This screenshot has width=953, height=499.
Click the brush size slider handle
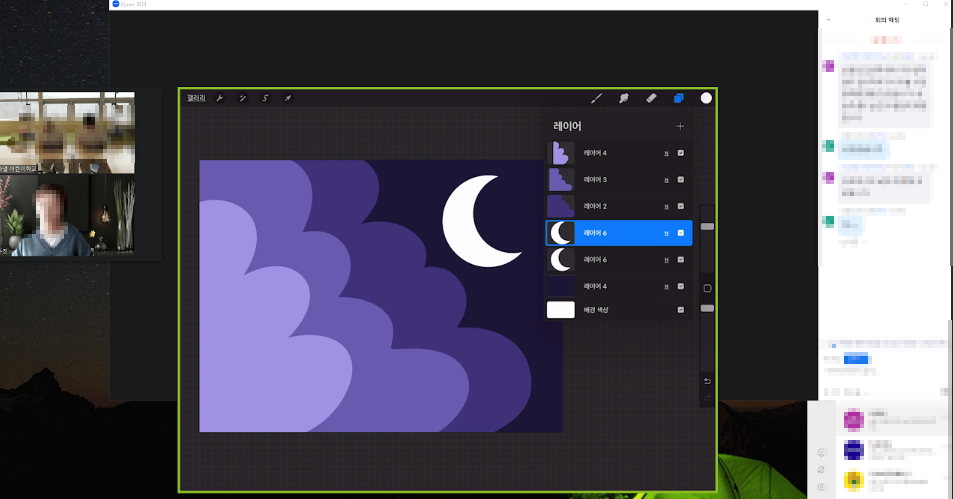tap(707, 227)
